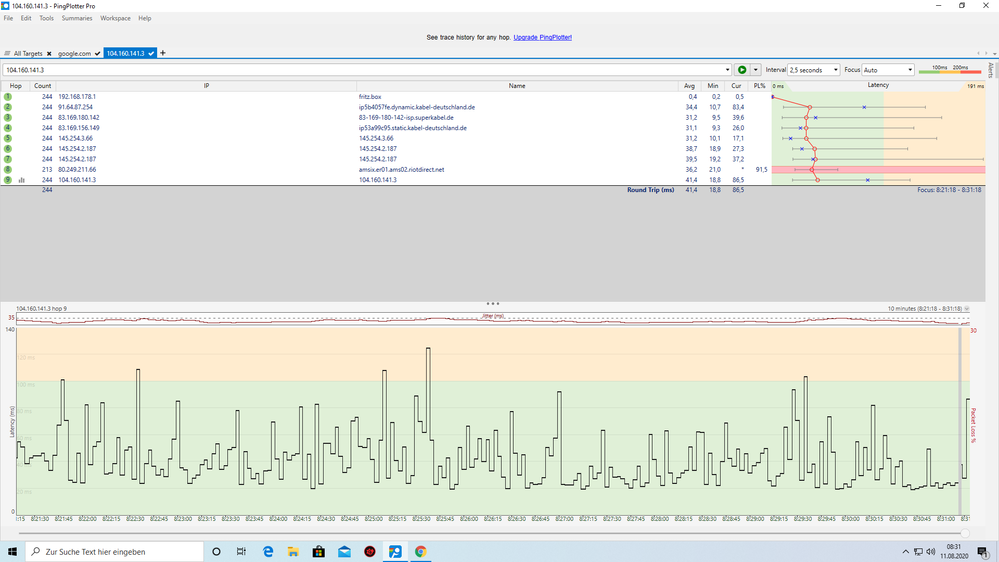Open the dropdown arrow beside the play button
Screen dimensions: 999x562
pyautogui.click(x=755, y=70)
